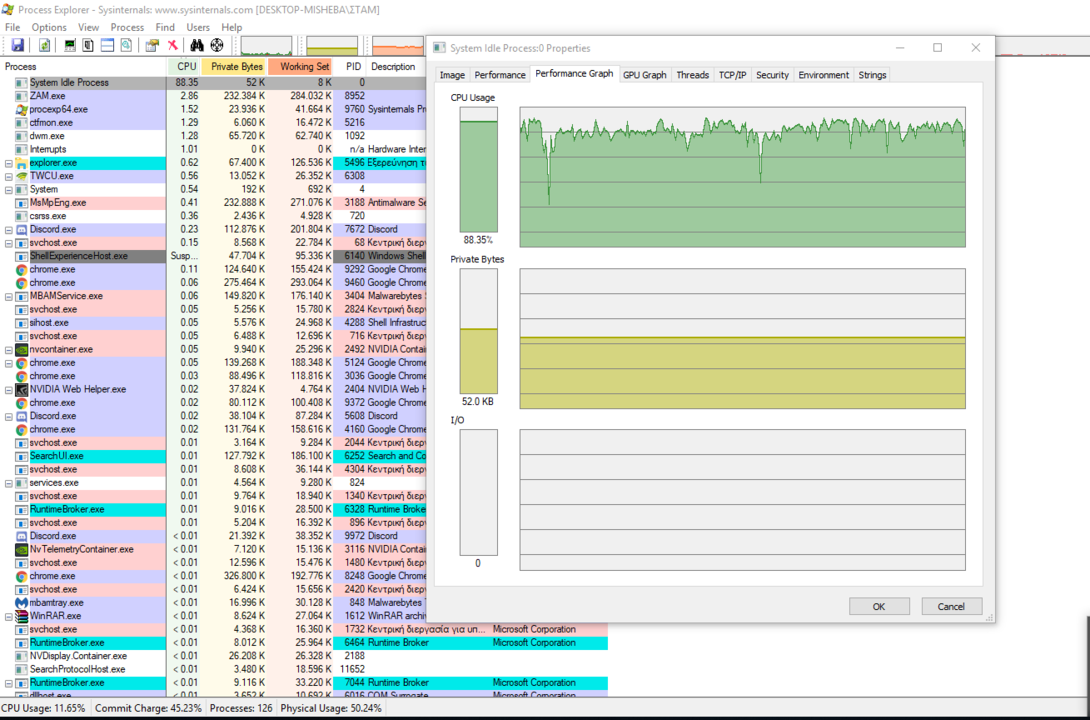The image size is (1090, 720).
Task: Click the Save floppy disk toolbar icon
Action: tap(17, 45)
